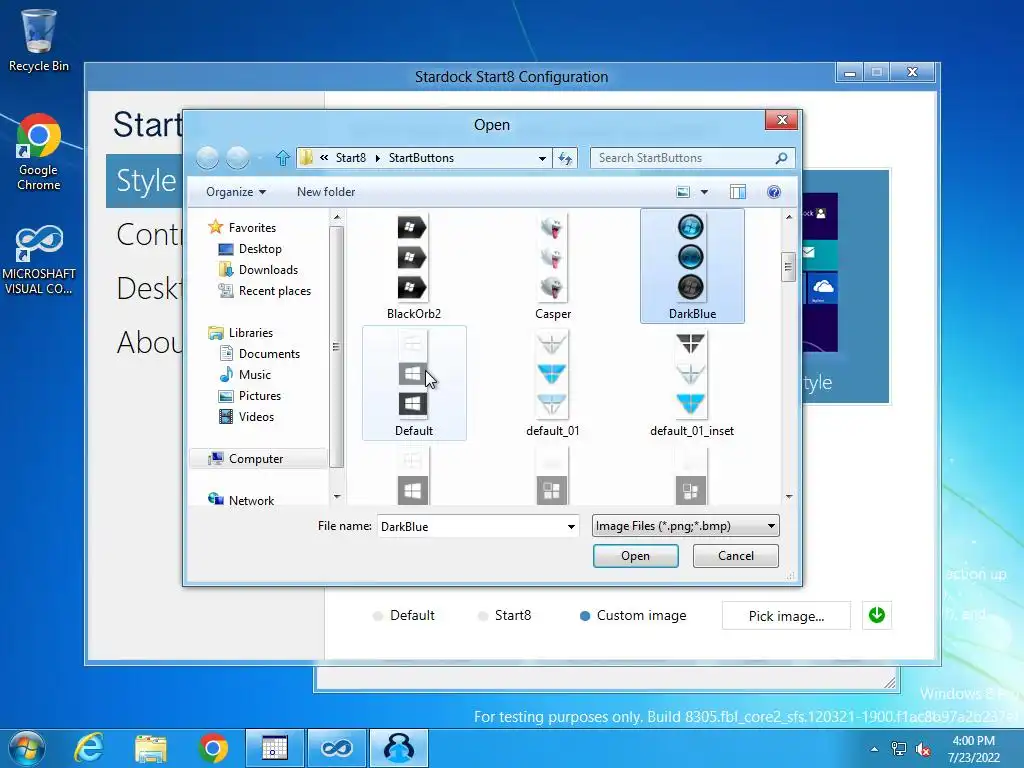Click the Pick image... button
The height and width of the screenshot is (768, 1024).
click(786, 616)
